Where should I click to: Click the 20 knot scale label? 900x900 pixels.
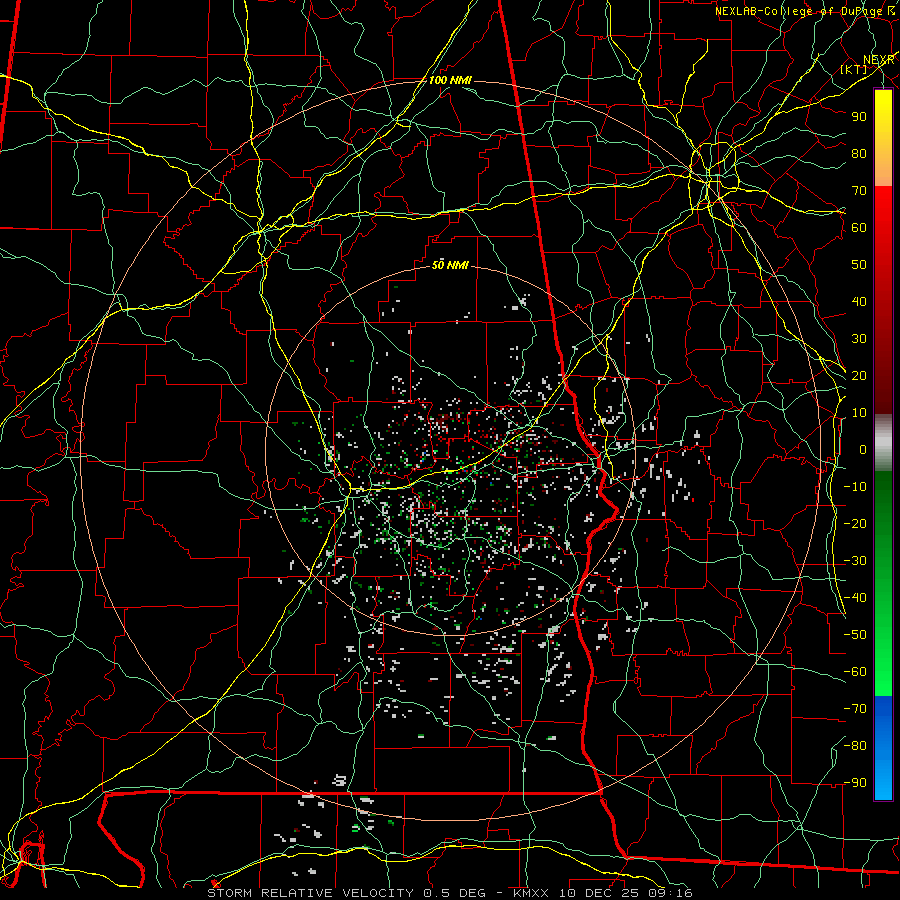[x=859, y=376]
